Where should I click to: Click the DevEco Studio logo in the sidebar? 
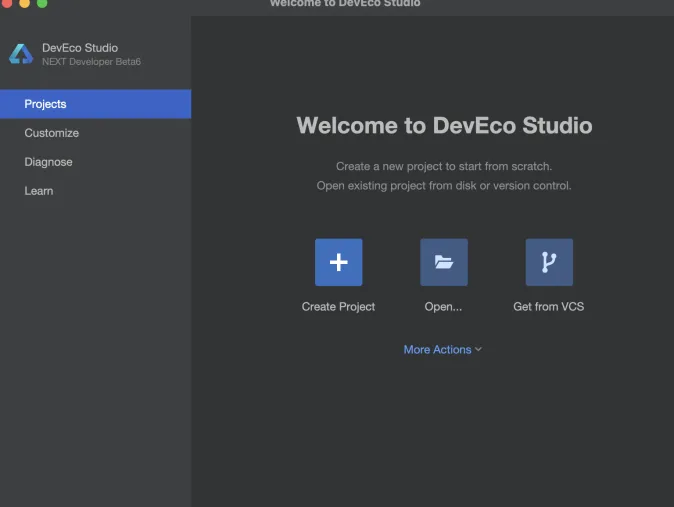coord(21,54)
